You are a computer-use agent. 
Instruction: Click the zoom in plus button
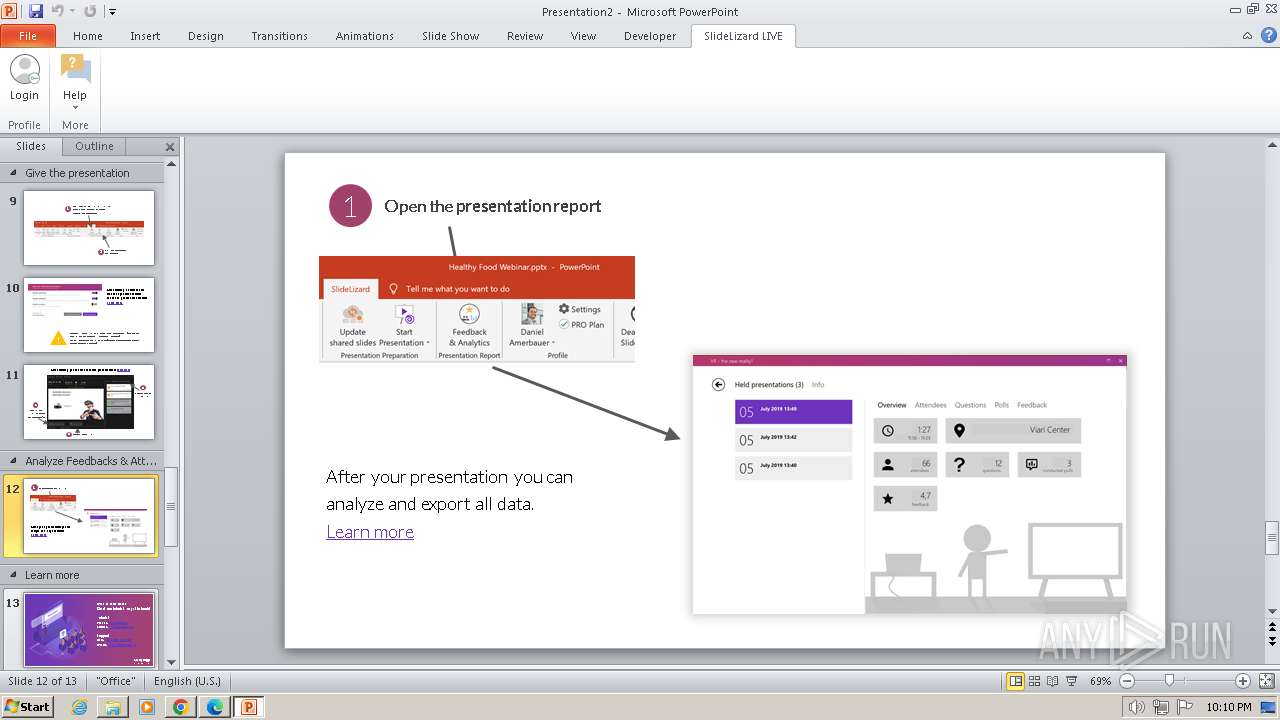click(x=1243, y=681)
